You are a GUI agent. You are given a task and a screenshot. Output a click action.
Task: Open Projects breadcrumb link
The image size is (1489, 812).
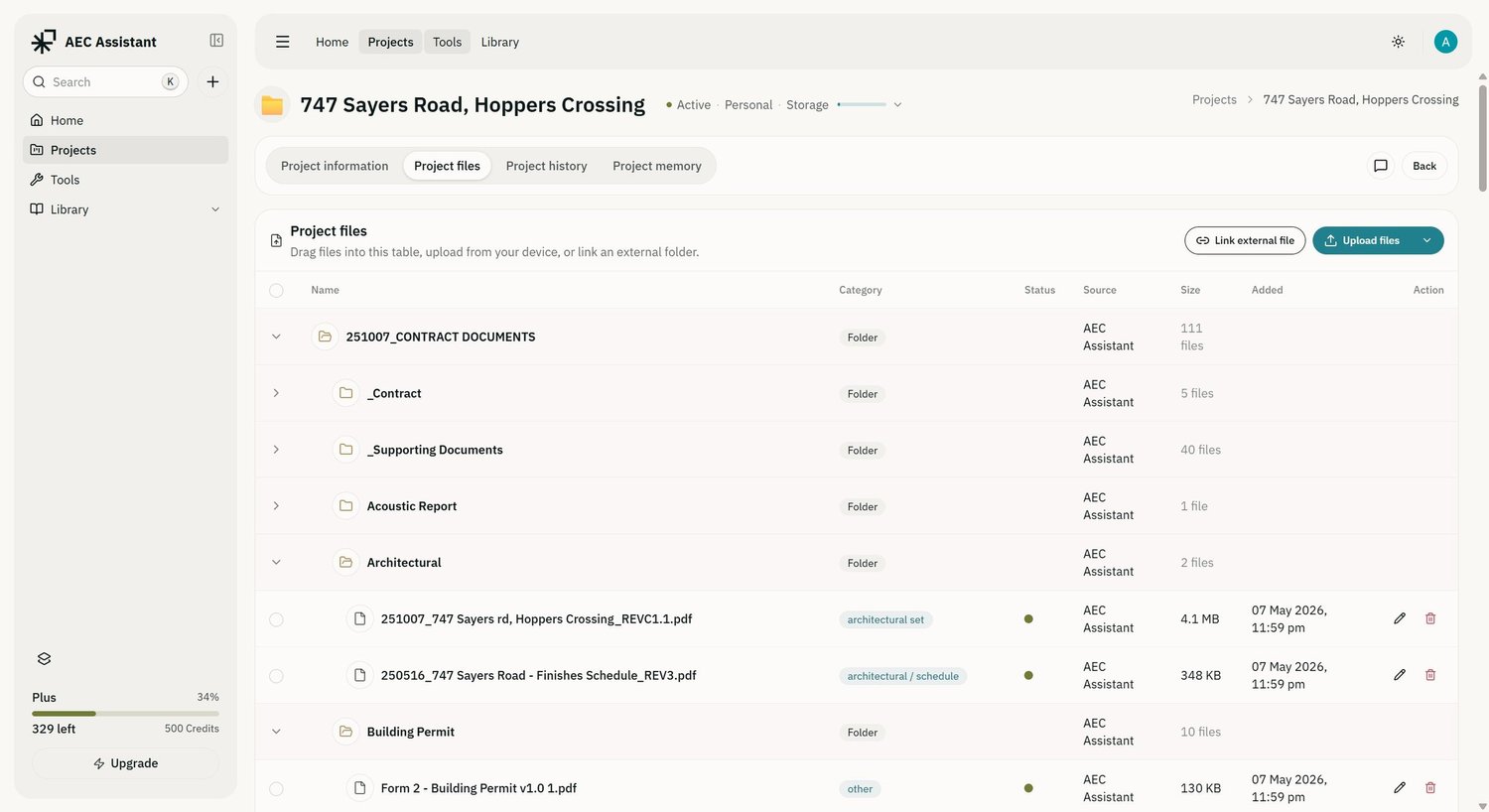coord(1214,99)
